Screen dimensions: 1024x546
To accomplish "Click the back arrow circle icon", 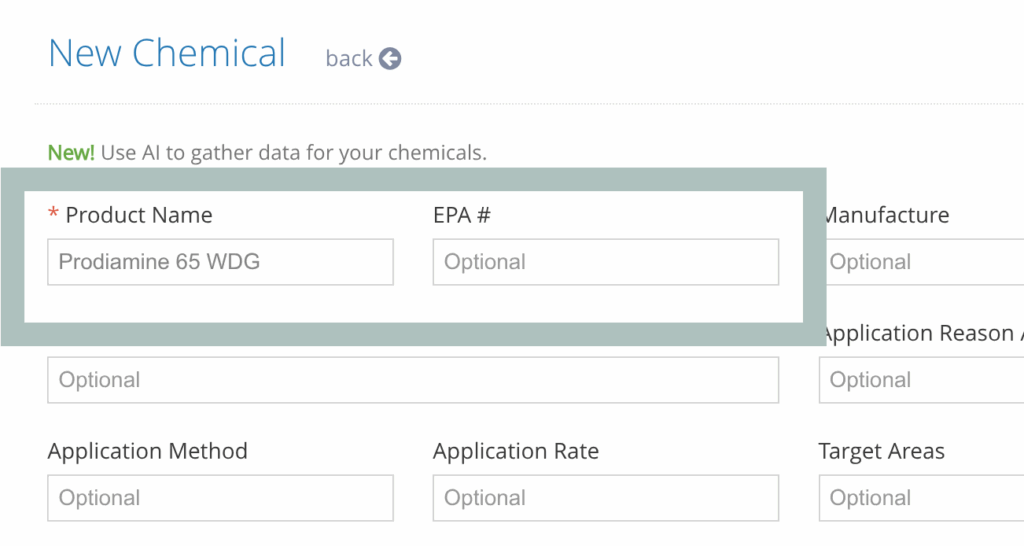I will 390,59.
